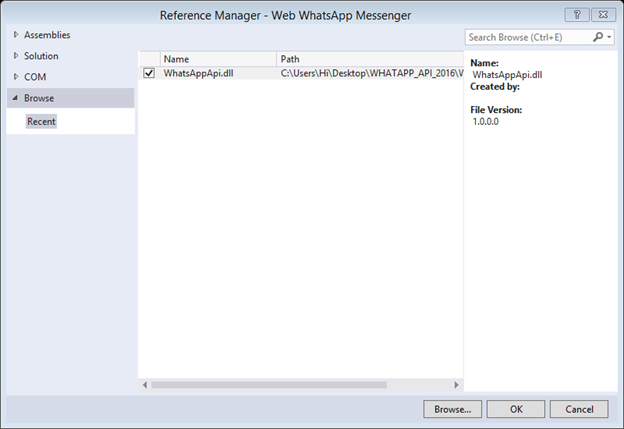Dismiss the dialog with Cancel
The height and width of the screenshot is (429, 624).
tap(579, 408)
